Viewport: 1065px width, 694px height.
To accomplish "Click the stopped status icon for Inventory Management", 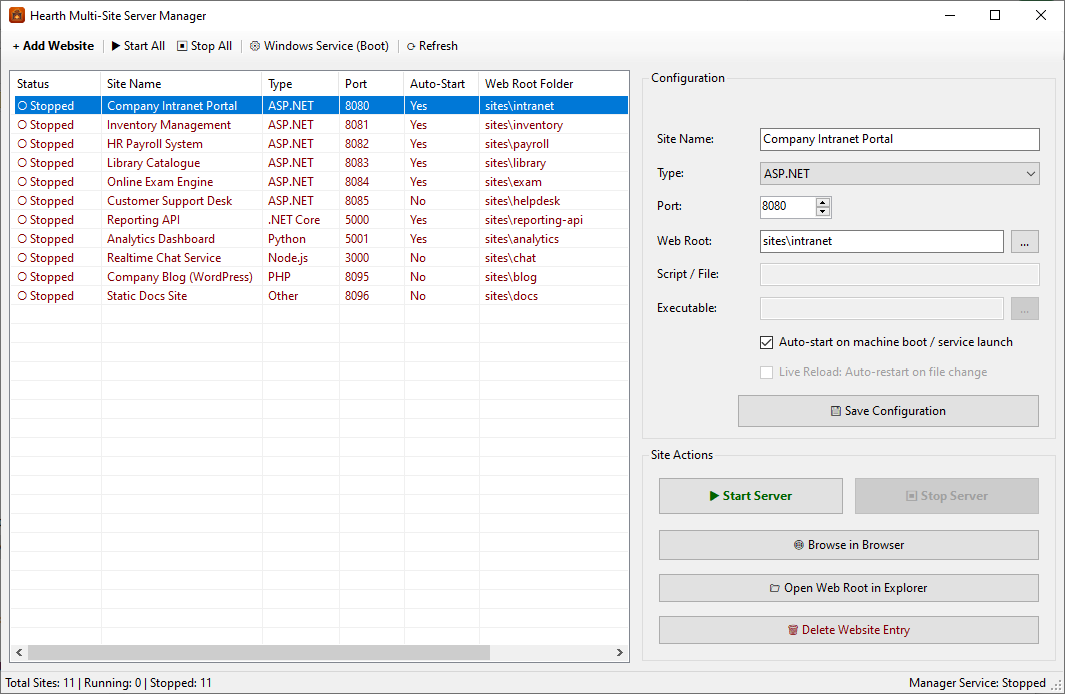I will [22, 125].
